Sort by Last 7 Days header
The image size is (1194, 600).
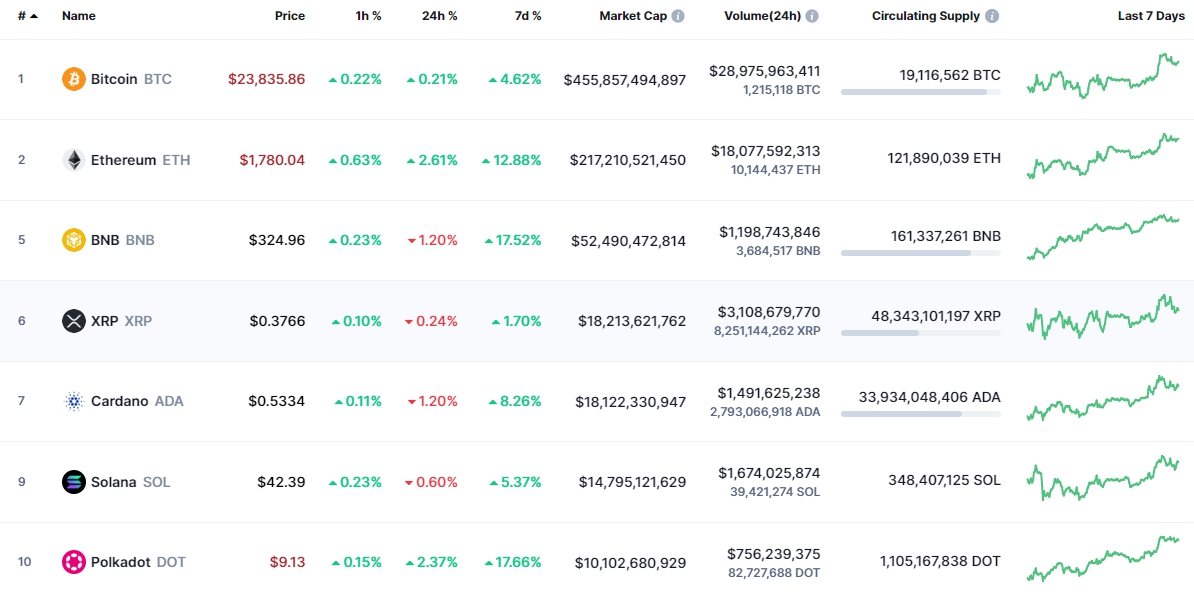coord(1151,16)
